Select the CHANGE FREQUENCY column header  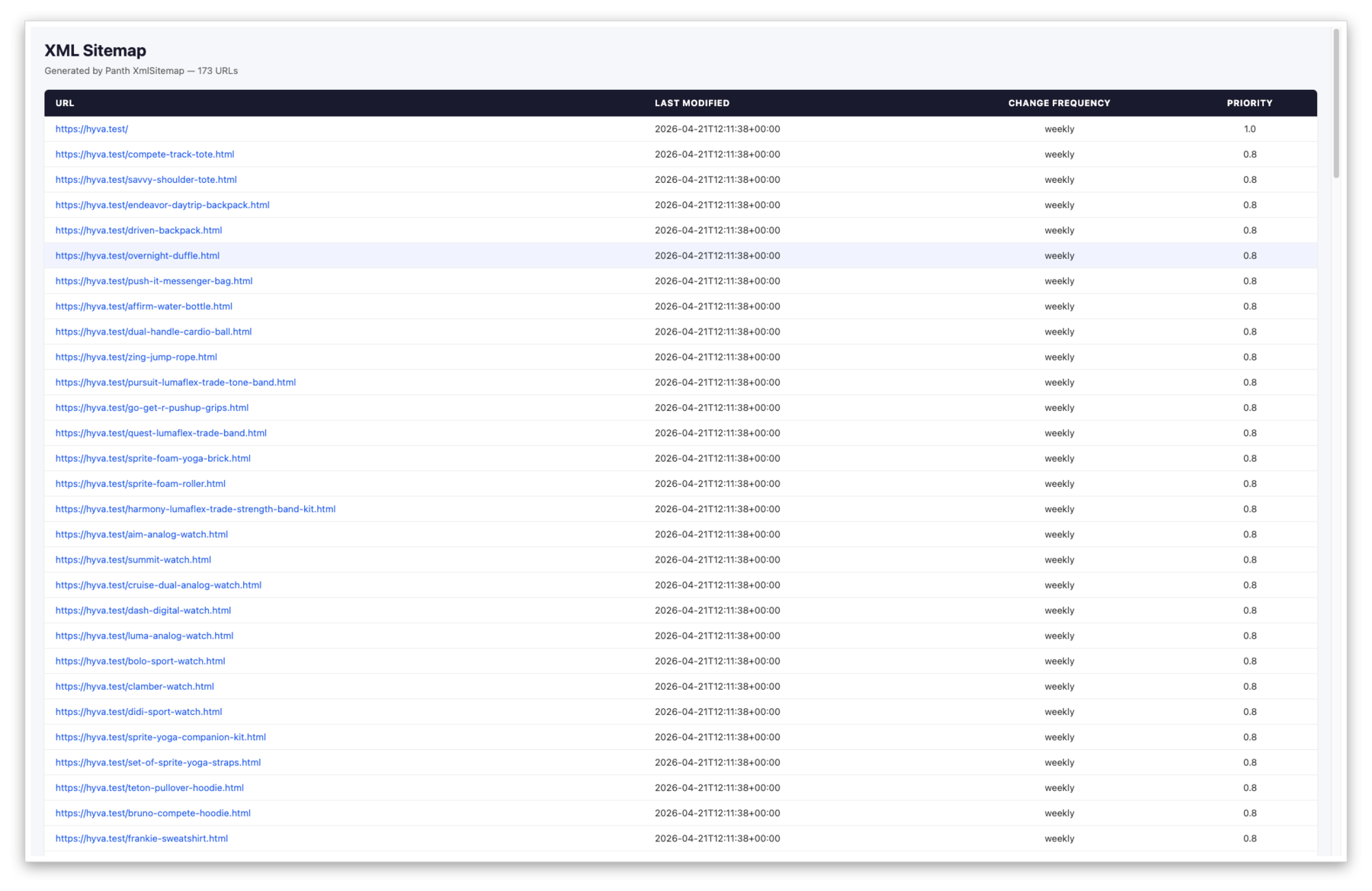pyautogui.click(x=1059, y=103)
